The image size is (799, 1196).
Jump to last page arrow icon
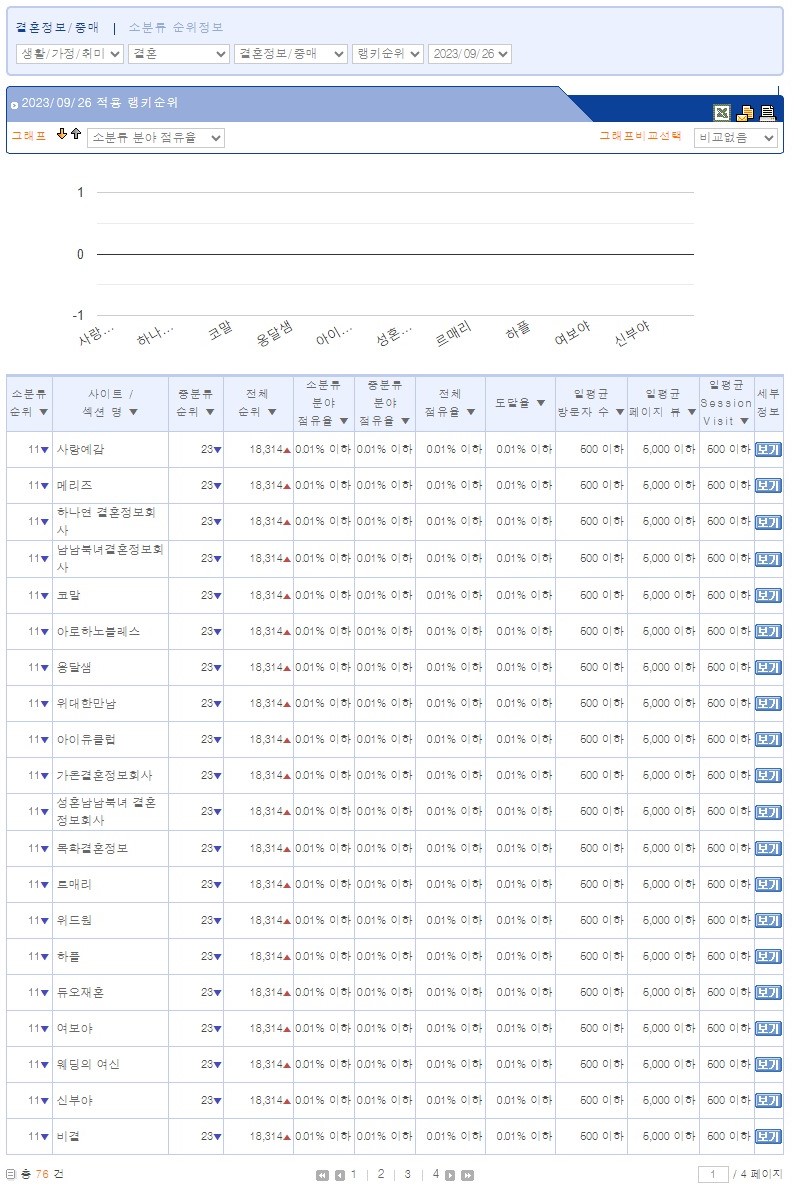click(x=467, y=1175)
